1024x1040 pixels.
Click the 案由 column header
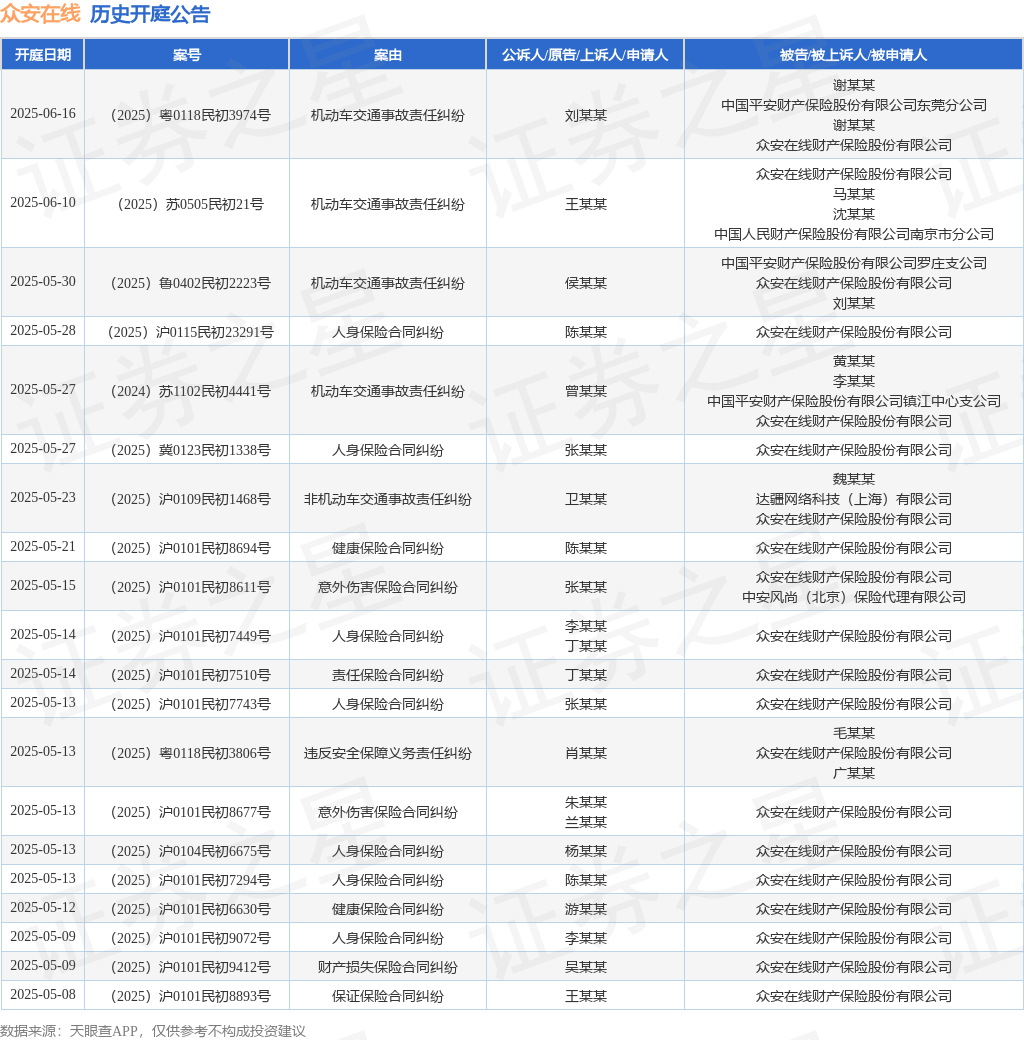[387, 54]
